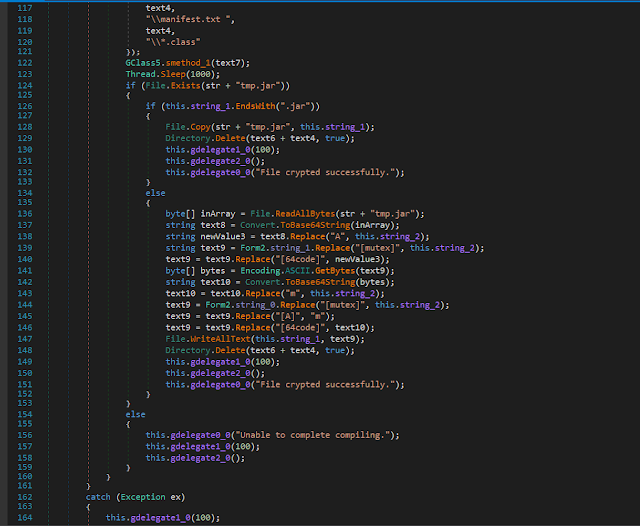Click "File crypted successfully." on line 132

tap(327, 172)
